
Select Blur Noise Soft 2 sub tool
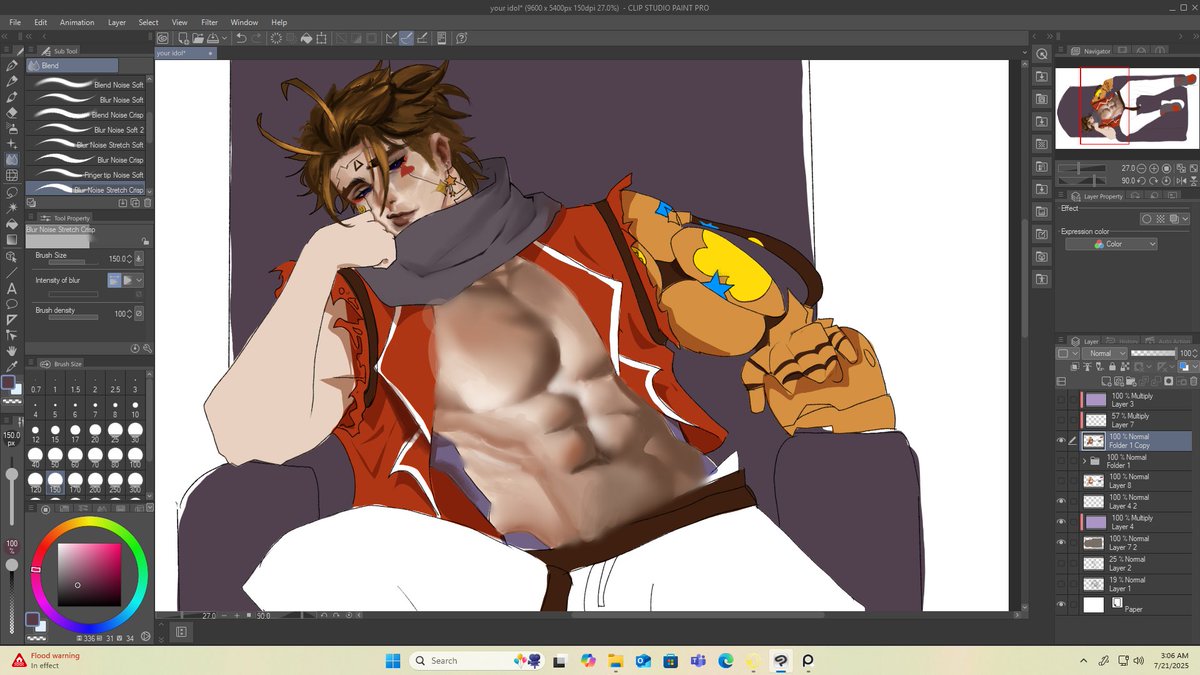86,130
